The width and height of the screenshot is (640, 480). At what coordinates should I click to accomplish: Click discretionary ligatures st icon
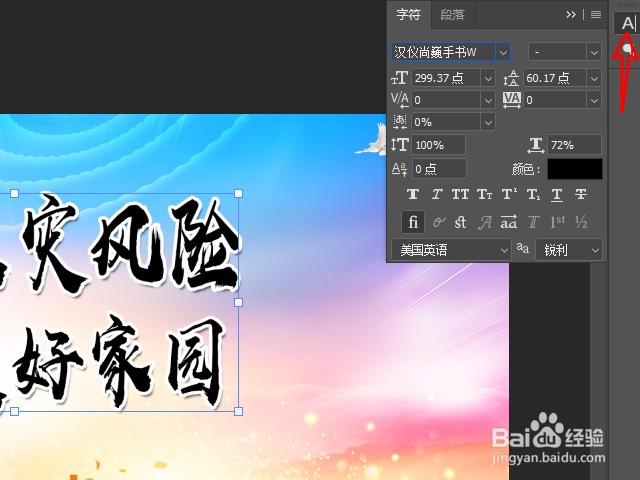pos(460,222)
